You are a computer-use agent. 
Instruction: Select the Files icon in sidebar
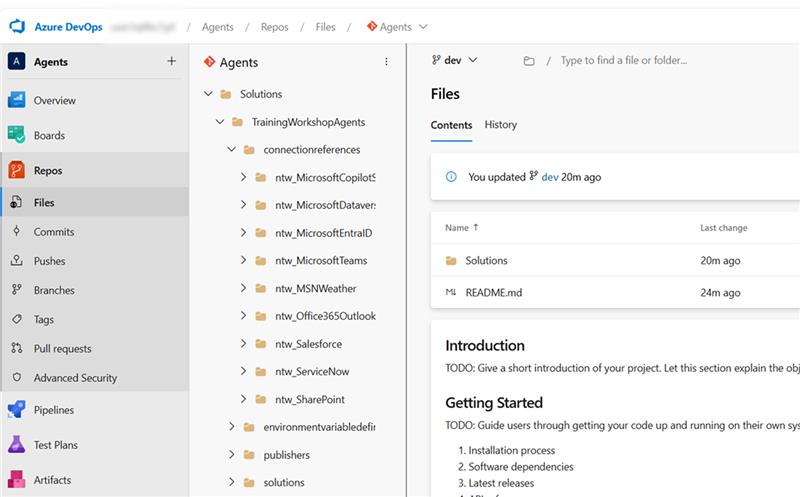point(16,202)
